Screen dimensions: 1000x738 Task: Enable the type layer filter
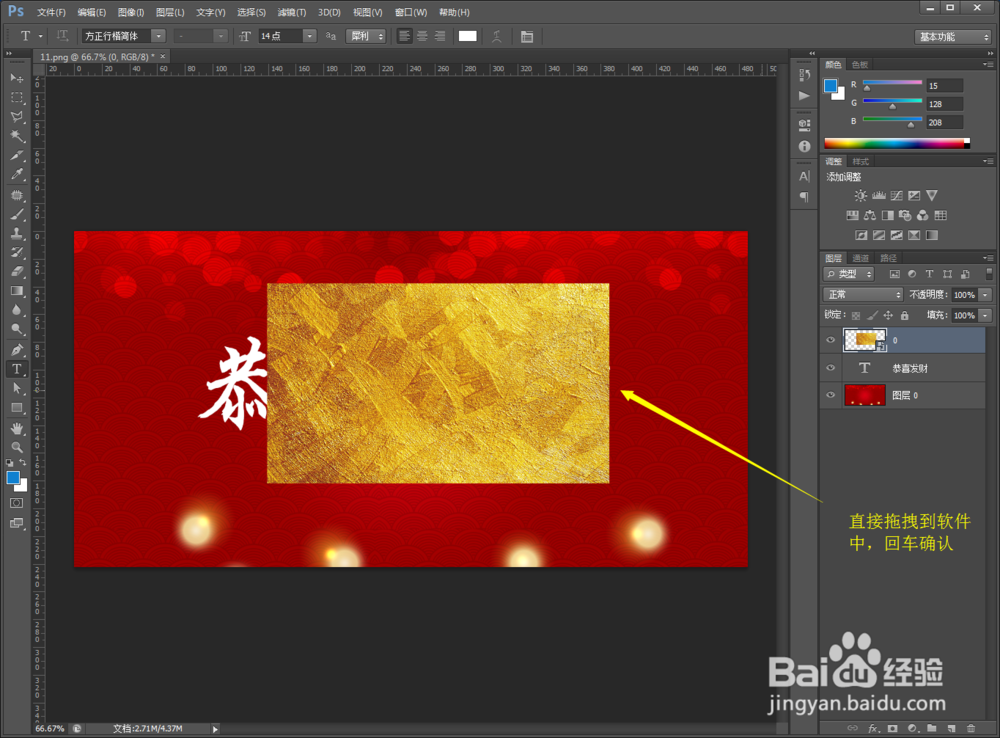[929, 274]
